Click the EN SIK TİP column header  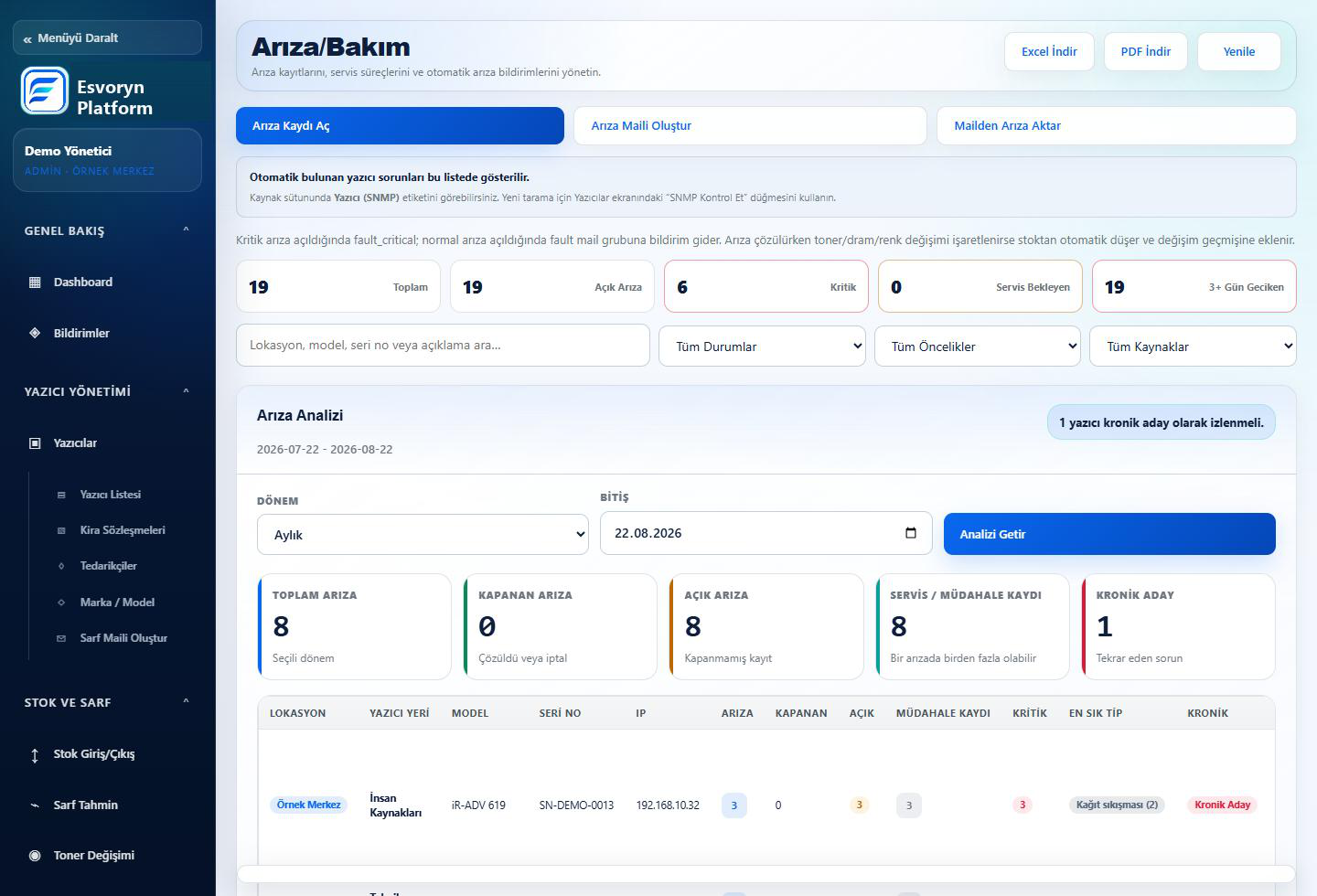[1096, 713]
